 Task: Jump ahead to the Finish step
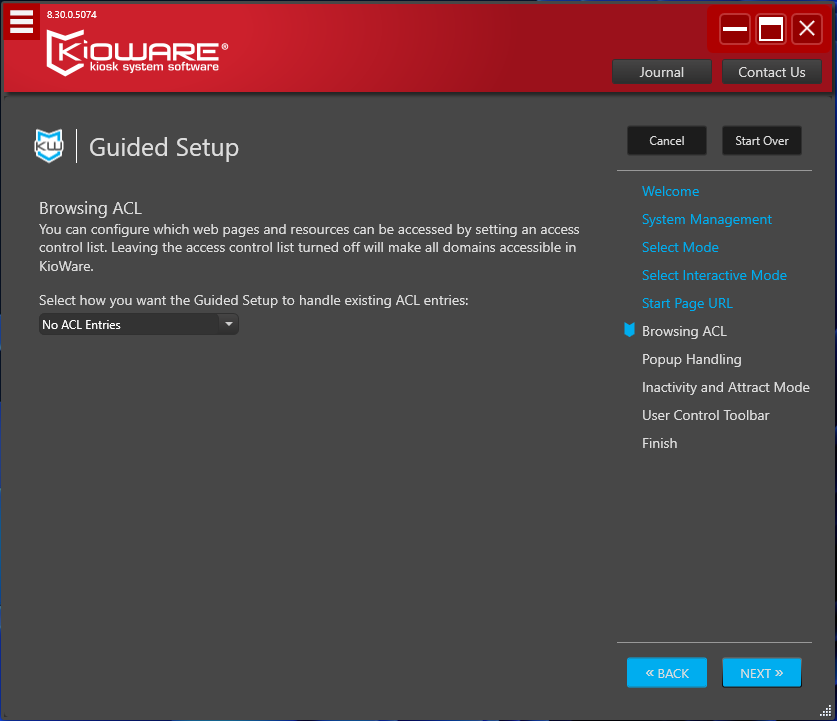click(659, 443)
